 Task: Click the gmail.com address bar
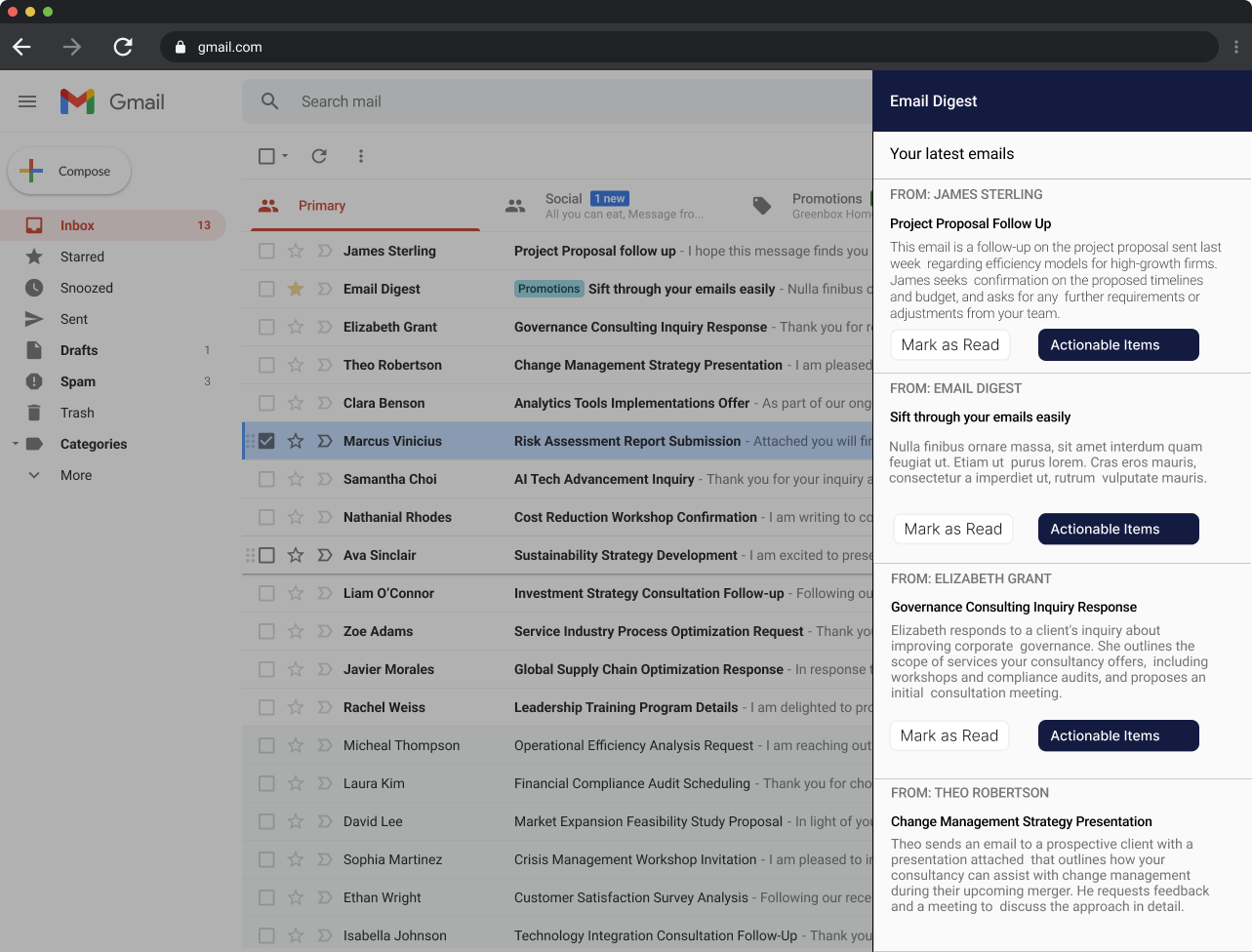pyautogui.click(x=689, y=47)
